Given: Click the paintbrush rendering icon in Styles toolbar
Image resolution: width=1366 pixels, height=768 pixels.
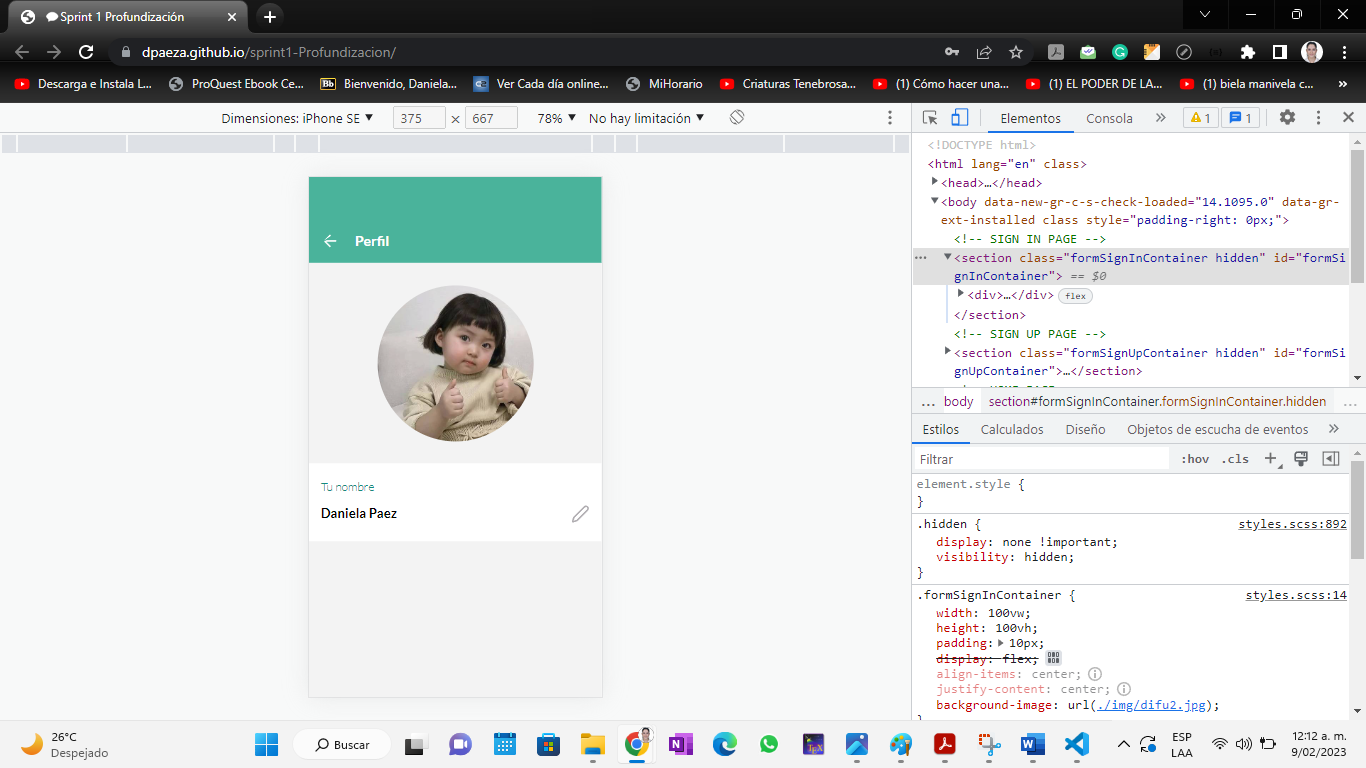Looking at the screenshot, I should [1301, 458].
